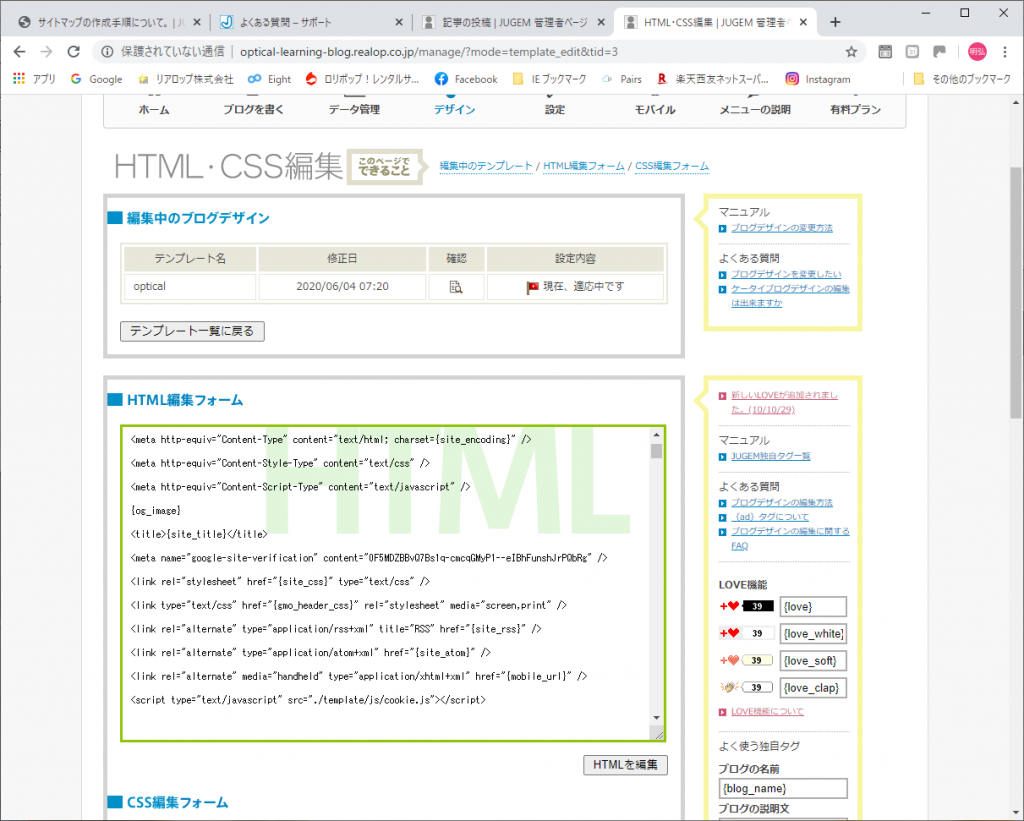Select the {love_white} tag field
Image resolution: width=1024 pixels, height=821 pixels.
coord(813,634)
